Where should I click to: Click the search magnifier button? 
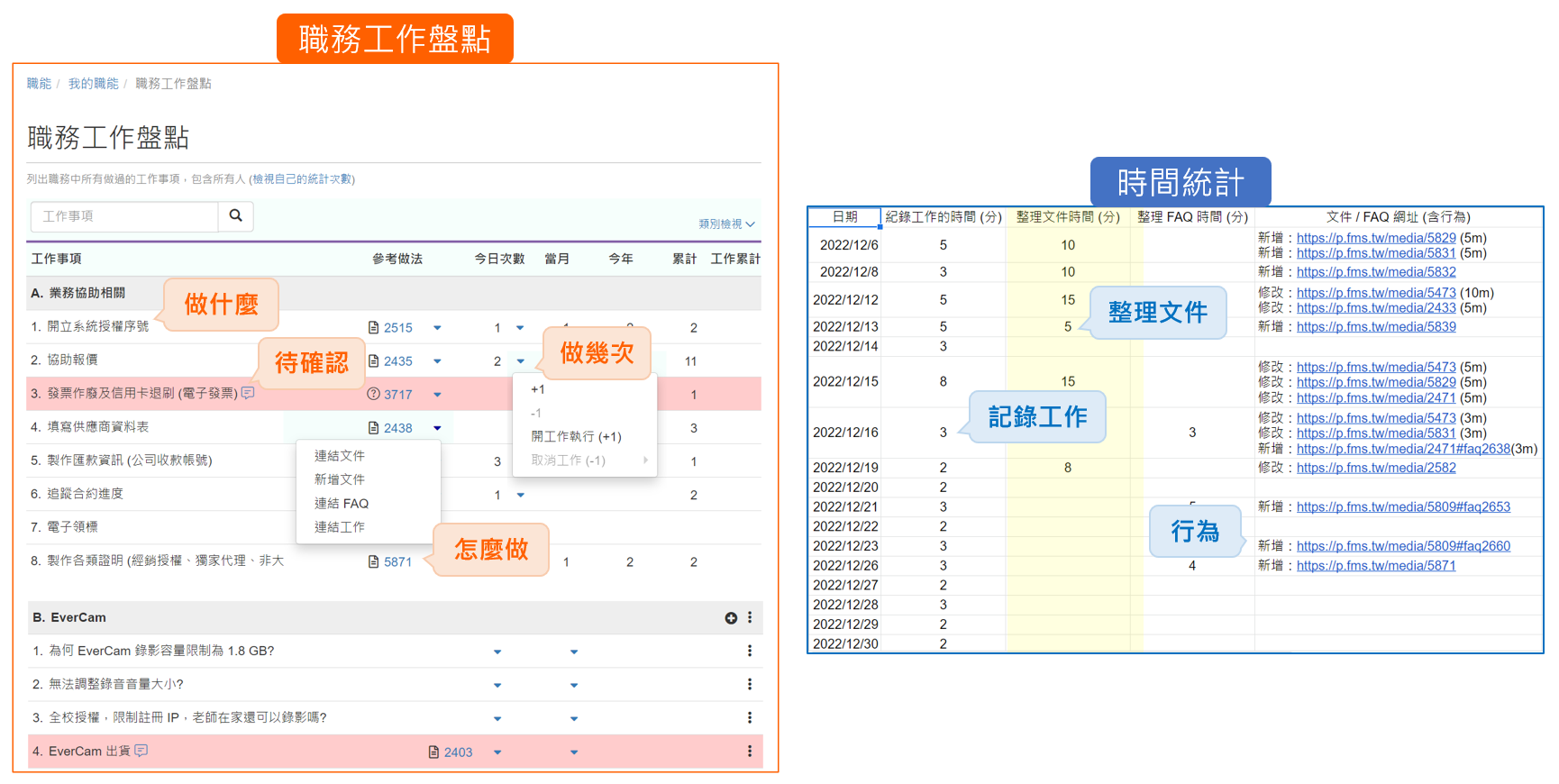[235, 216]
